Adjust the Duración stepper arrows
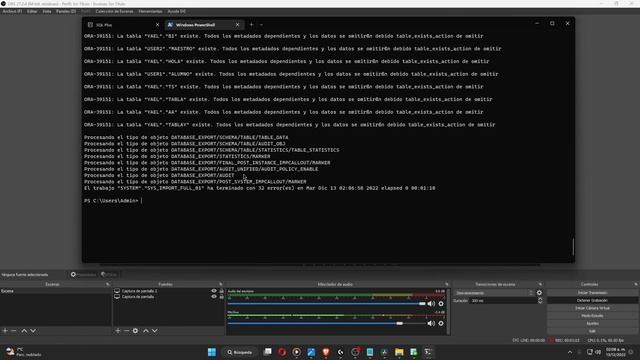This screenshot has height=360, width=640. [540, 300]
